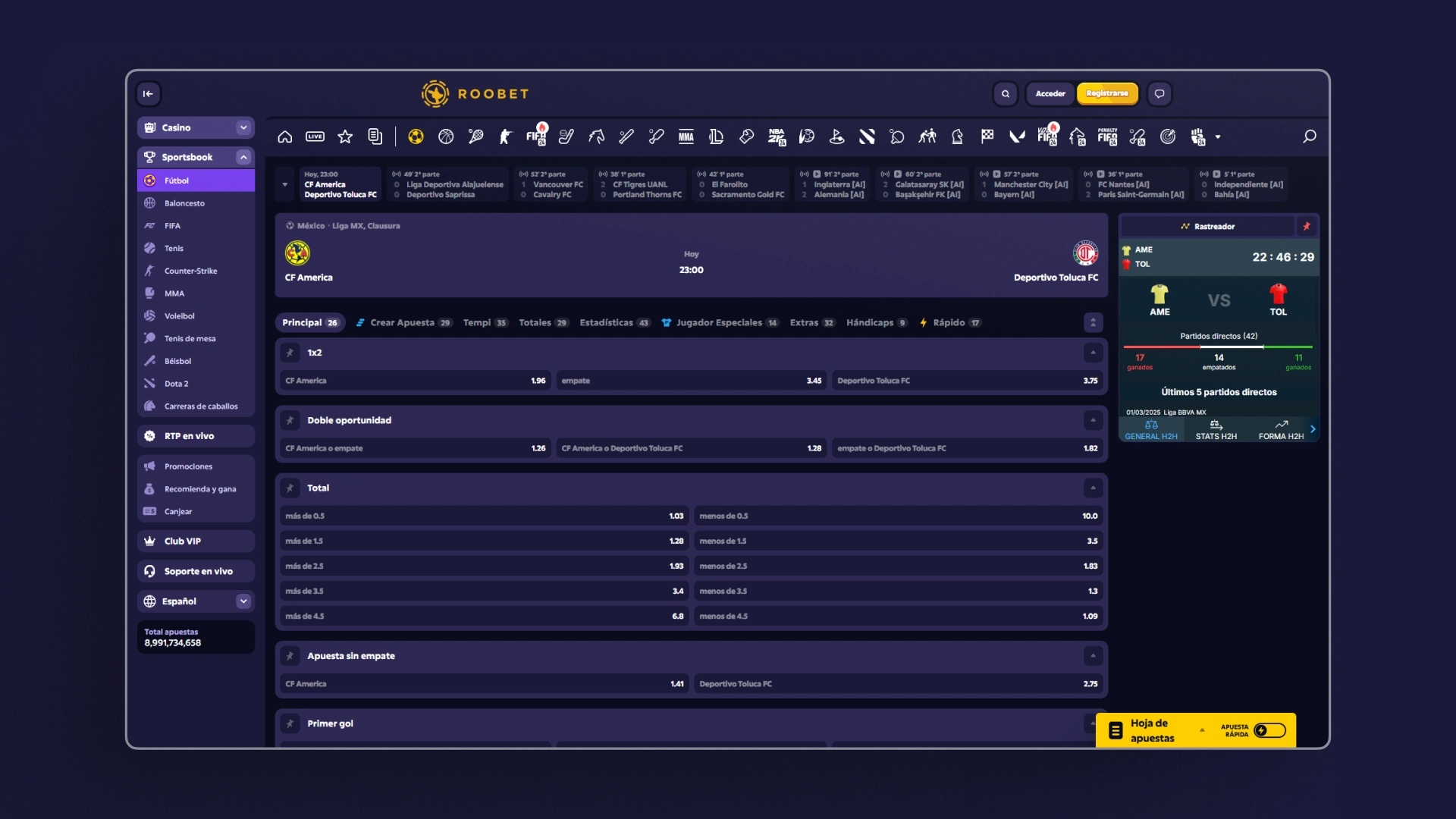
Task: Switch to the Crear Apuesta tab
Action: pos(403,323)
